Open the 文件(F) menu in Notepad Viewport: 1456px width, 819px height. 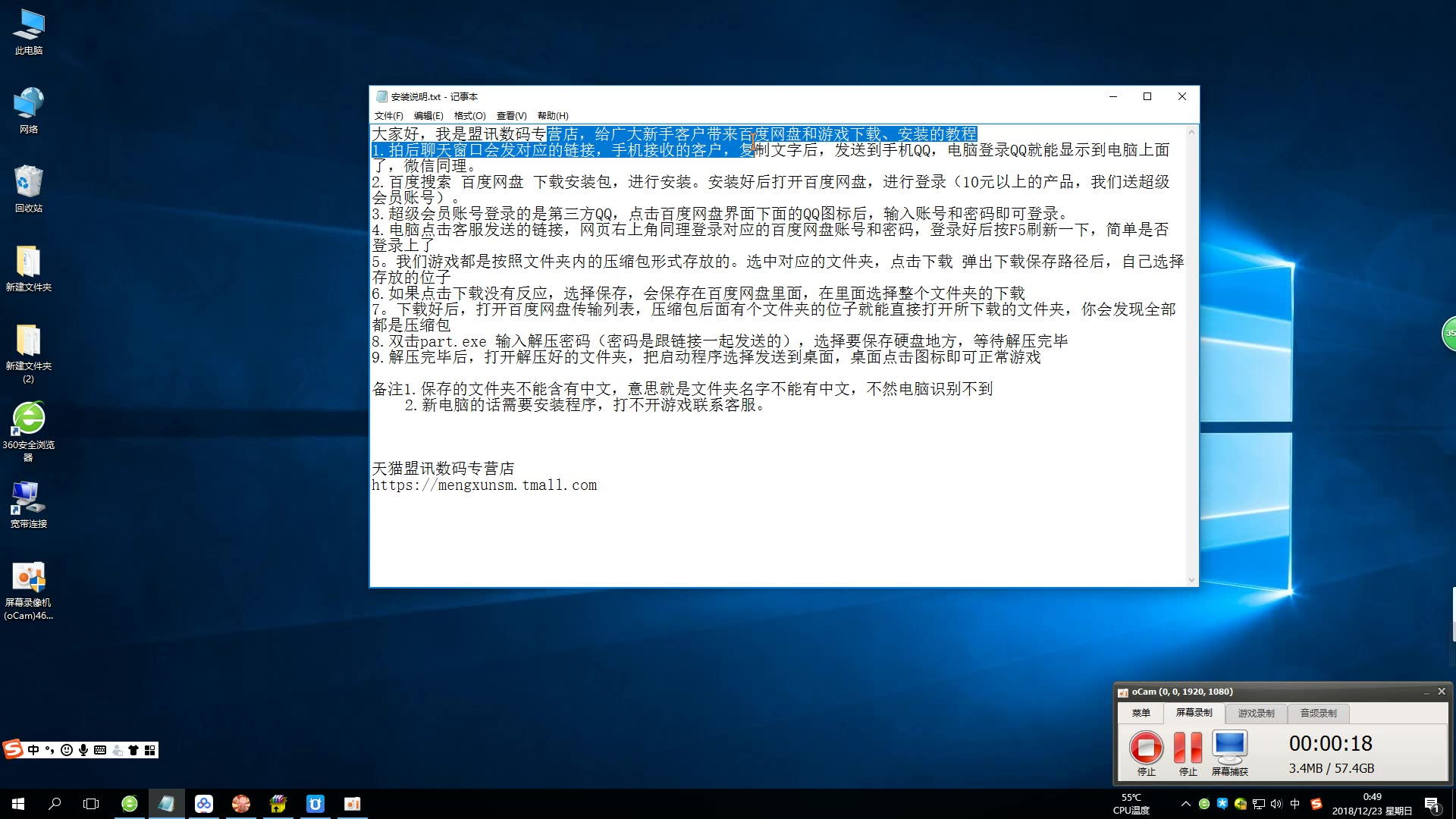click(x=388, y=116)
